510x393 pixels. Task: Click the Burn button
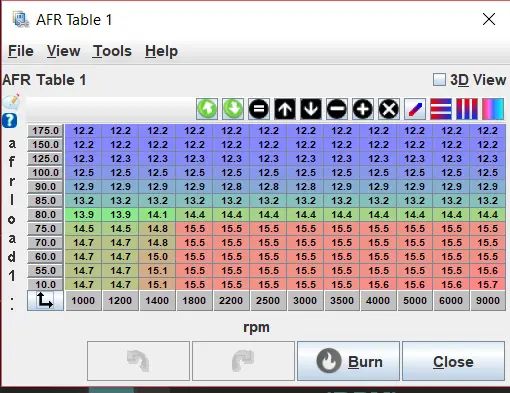point(348,361)
